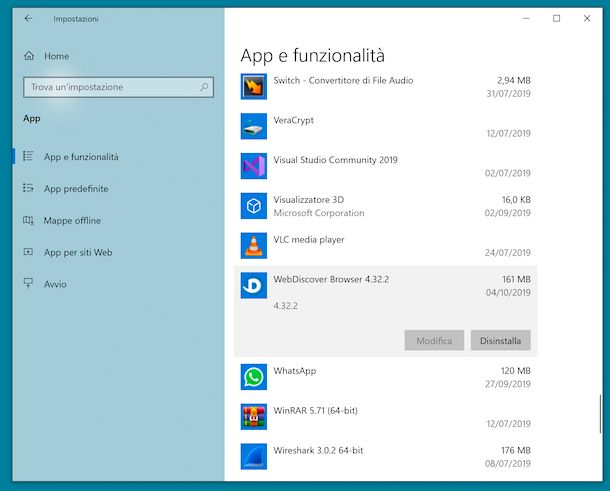Select the VeraCrypt list entry
This screenshot has width=610, height=491.
386,126
